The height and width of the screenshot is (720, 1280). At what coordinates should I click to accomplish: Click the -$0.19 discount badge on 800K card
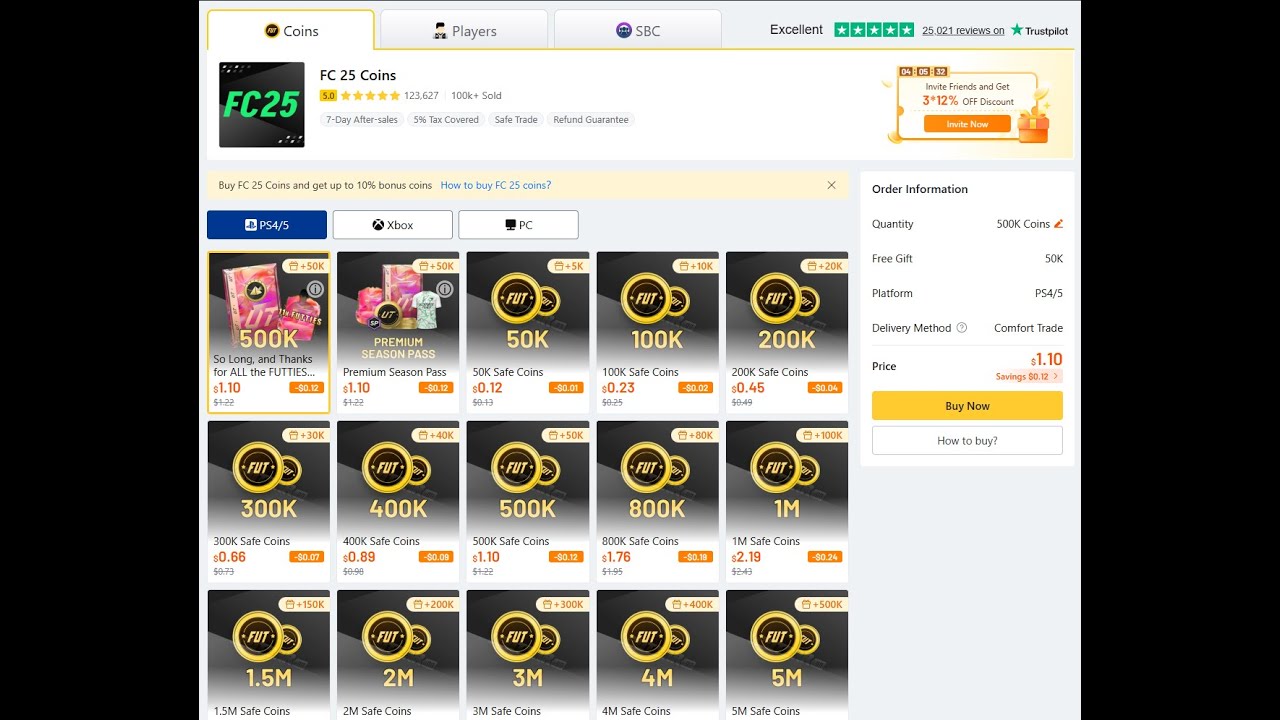[696, 557]
